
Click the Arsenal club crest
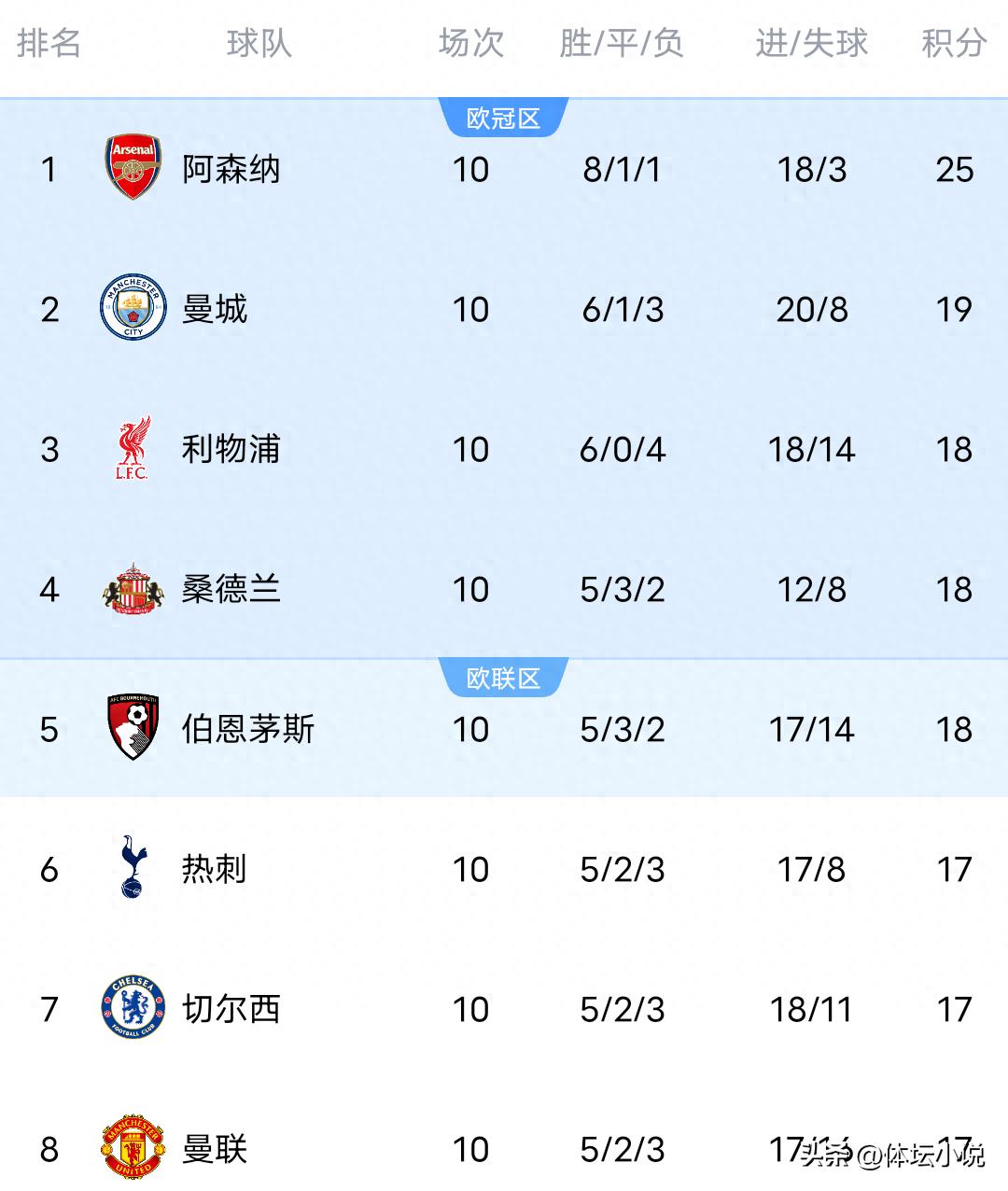(133, 168)
